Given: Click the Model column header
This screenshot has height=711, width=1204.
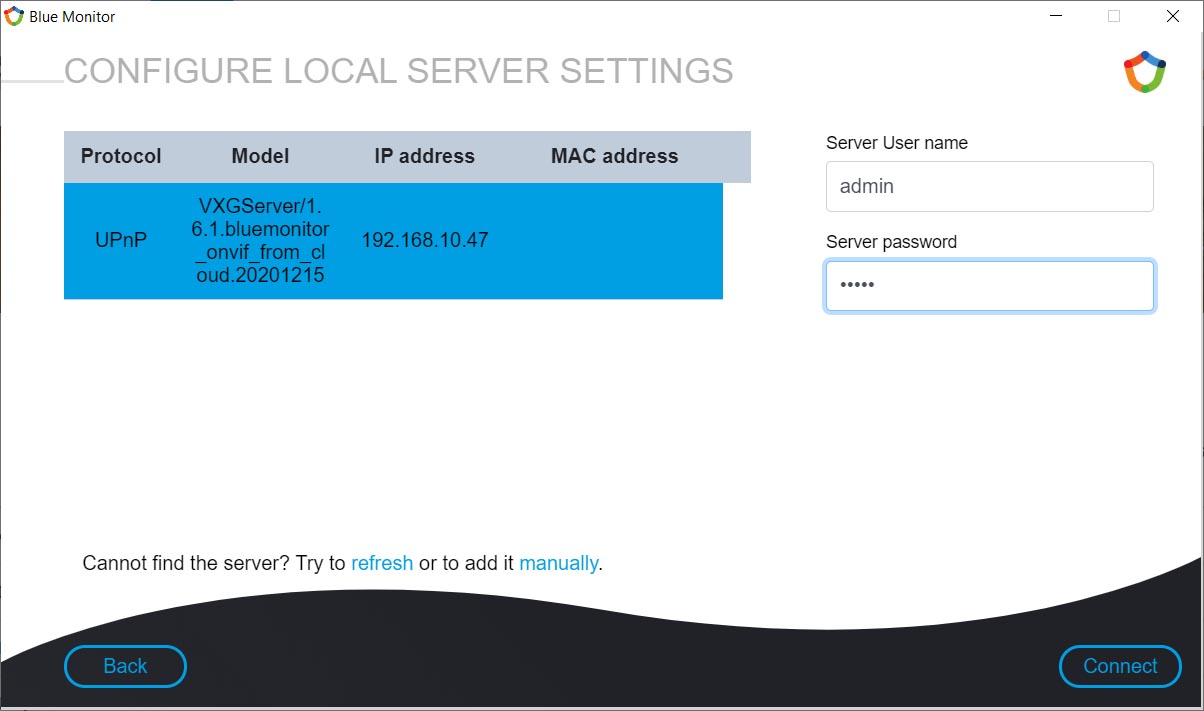Looking at the screenshot, I should [x=260, y=156].
